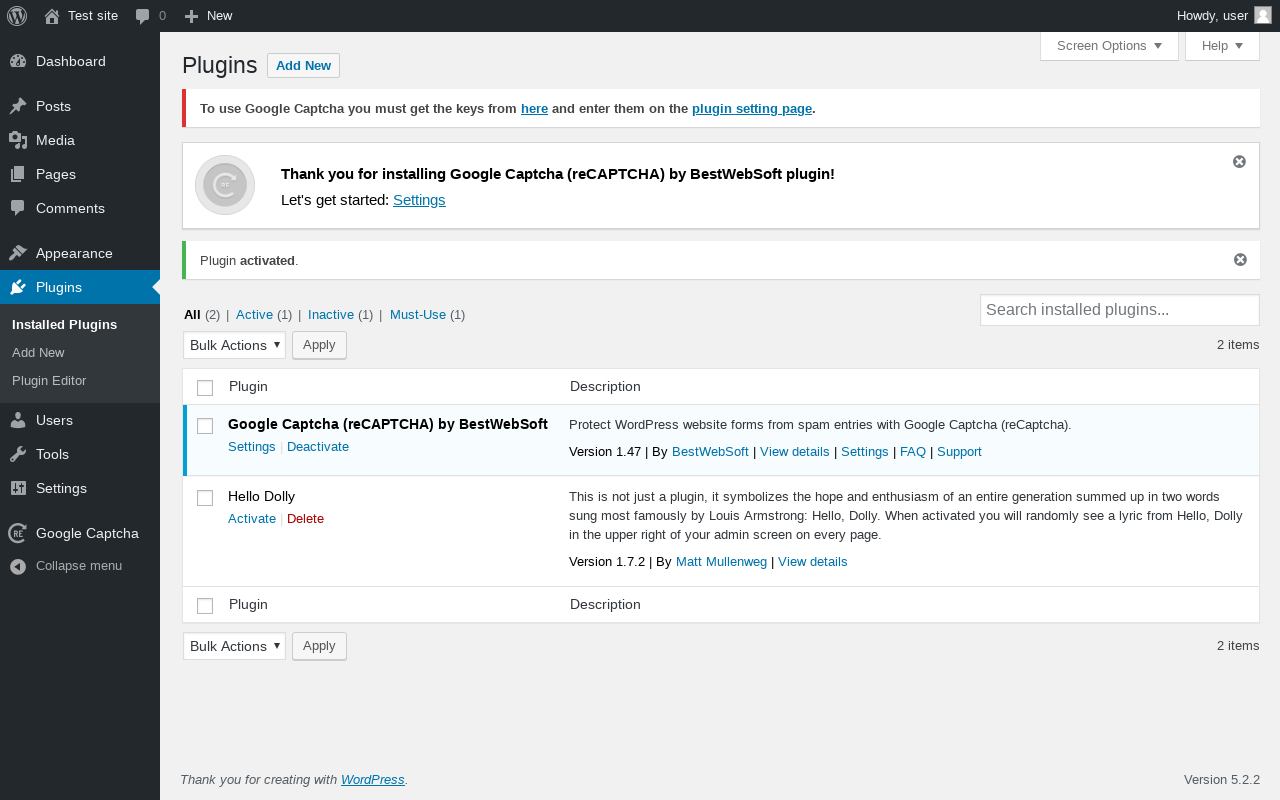Open Appearance via the paintbrush icon
1280x800 pixels.
18,253
